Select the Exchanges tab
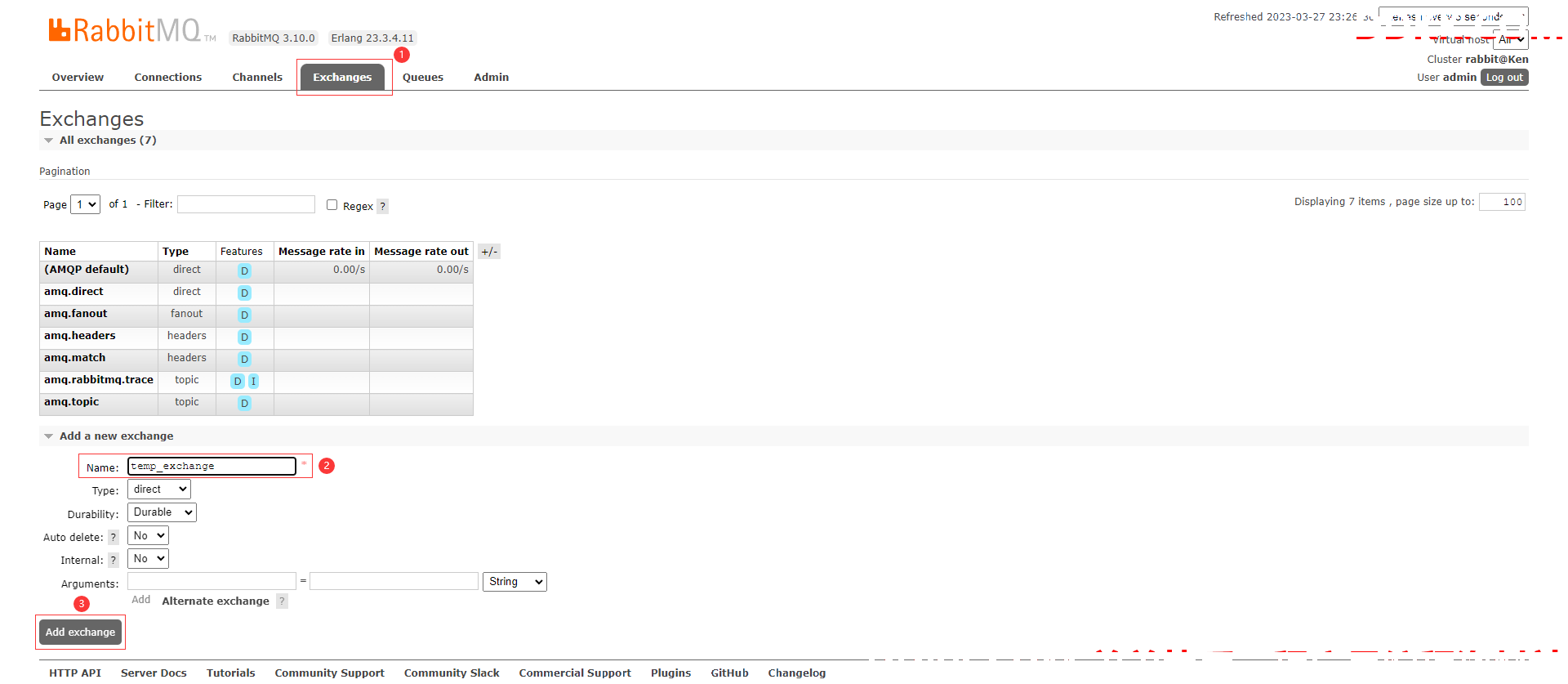1568x684 pixels. point(342,77)
